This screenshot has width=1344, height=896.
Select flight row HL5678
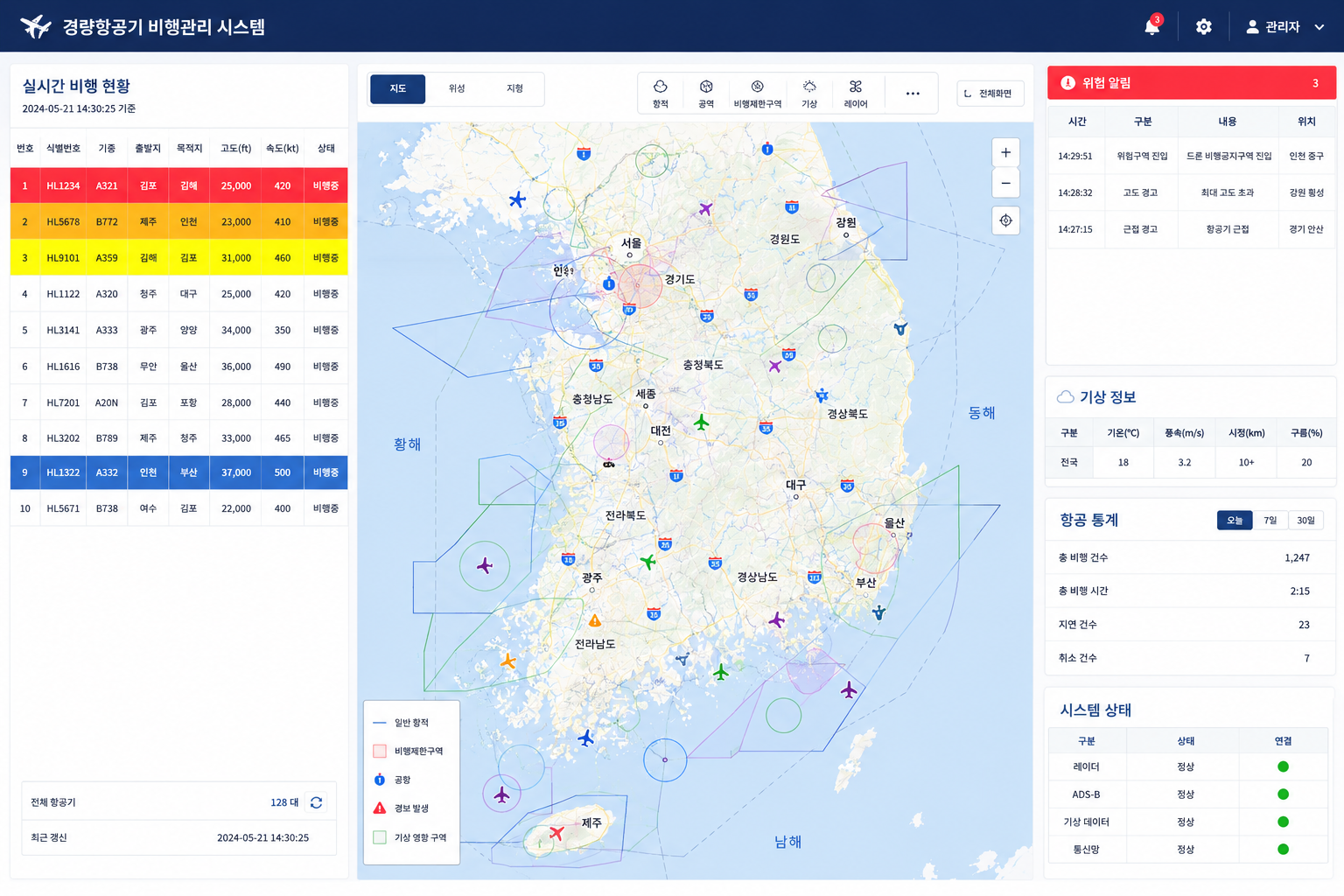(x=179, y=221)
